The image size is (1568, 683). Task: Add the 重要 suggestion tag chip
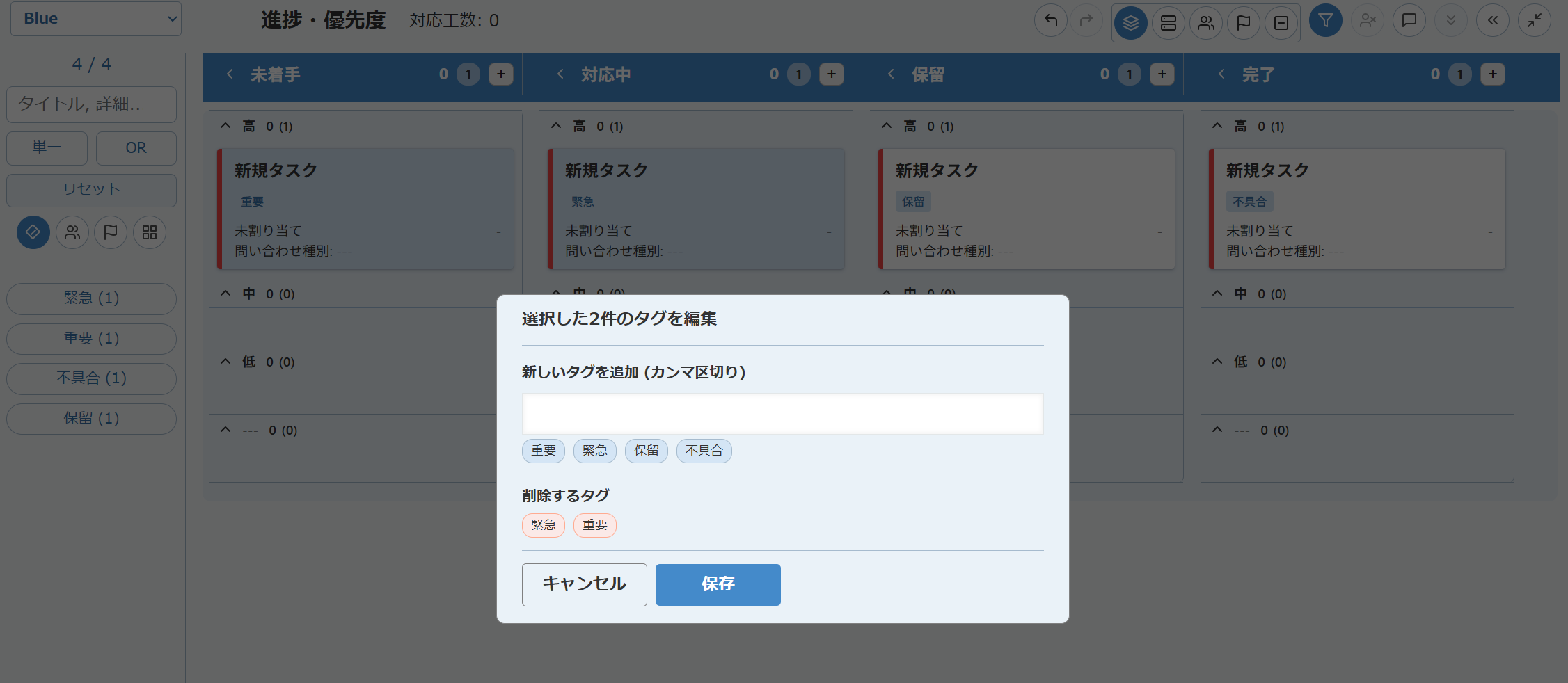coord(544,451)
